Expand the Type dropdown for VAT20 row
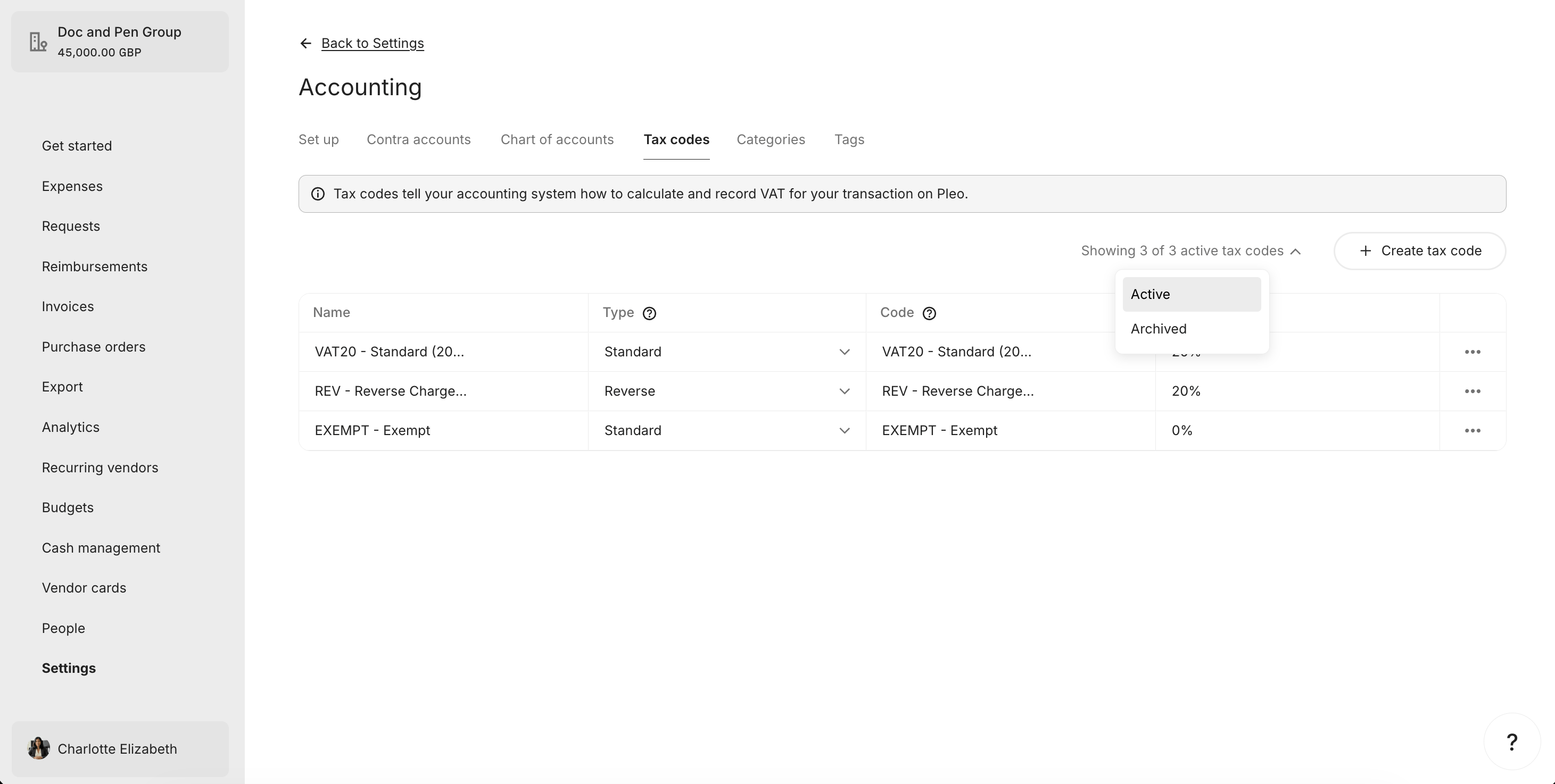Image resolution: width=1555 pixels, height=784 pixels. click(844, 352)
